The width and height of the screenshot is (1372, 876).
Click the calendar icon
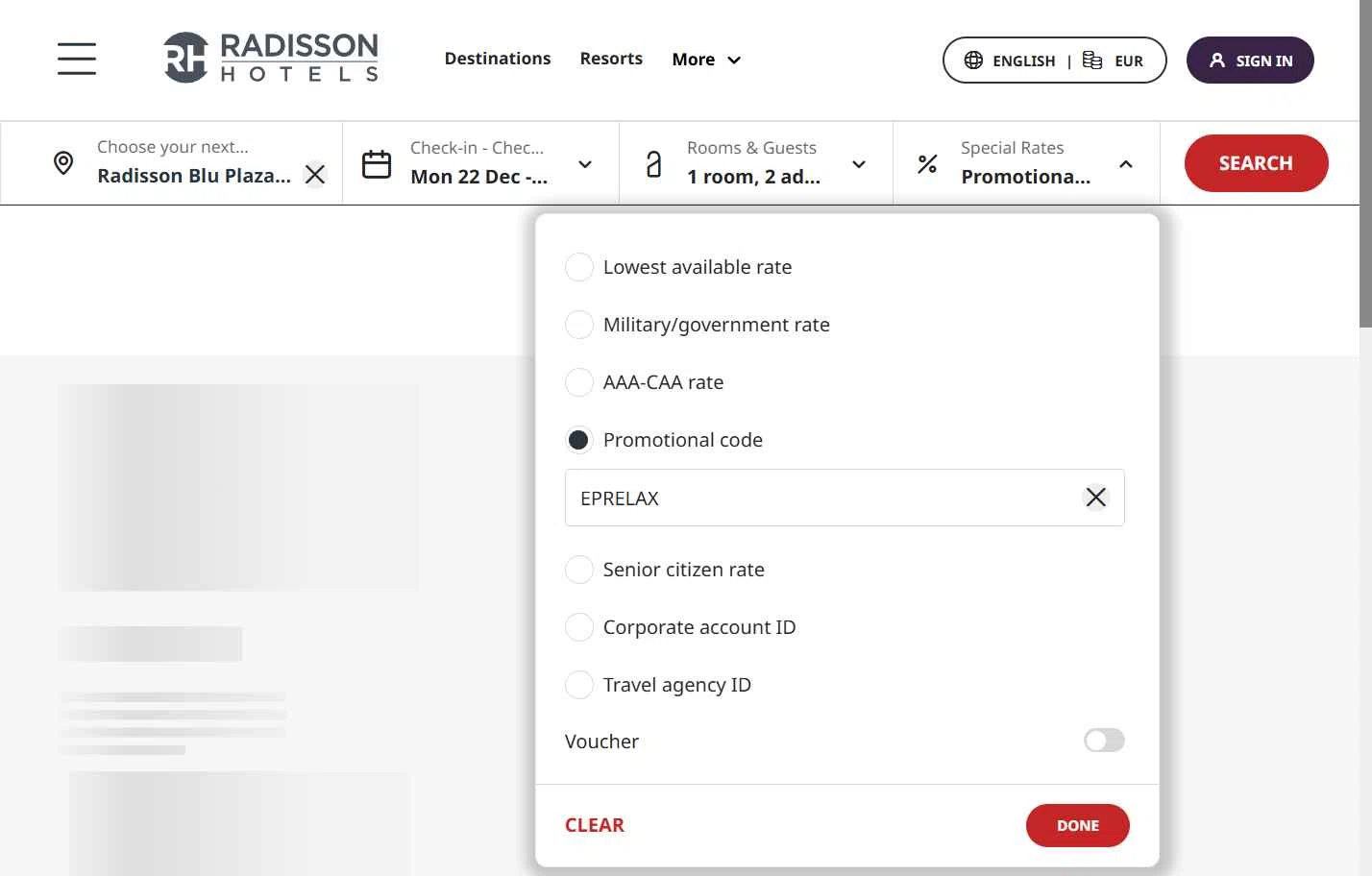[x=377, y=164]
